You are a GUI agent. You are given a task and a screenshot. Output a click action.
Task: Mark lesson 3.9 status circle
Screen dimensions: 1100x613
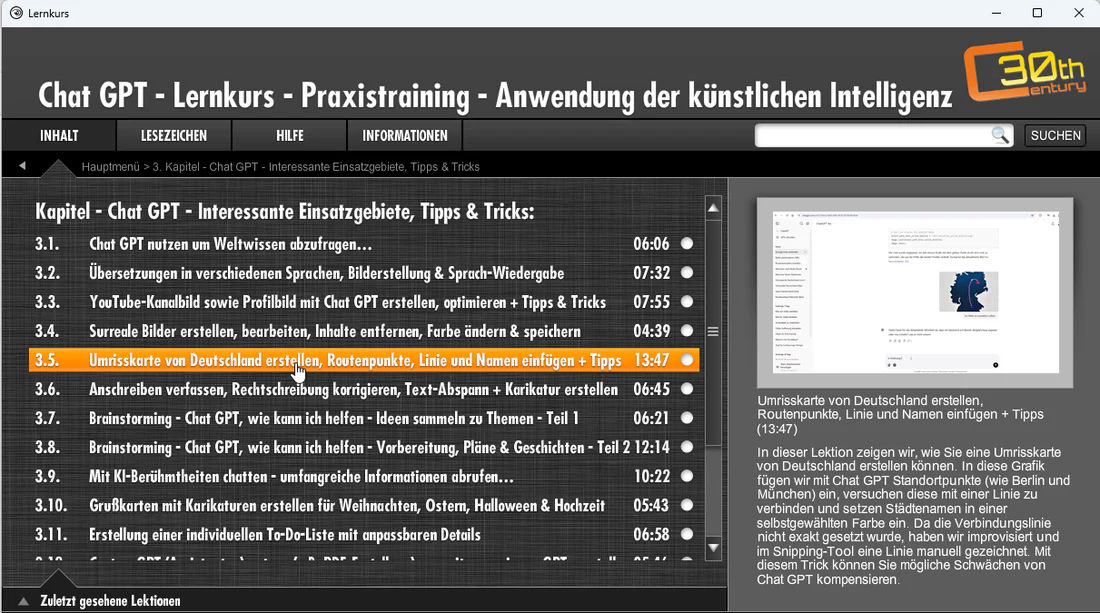pyautogui.click(x=687, y=477)
